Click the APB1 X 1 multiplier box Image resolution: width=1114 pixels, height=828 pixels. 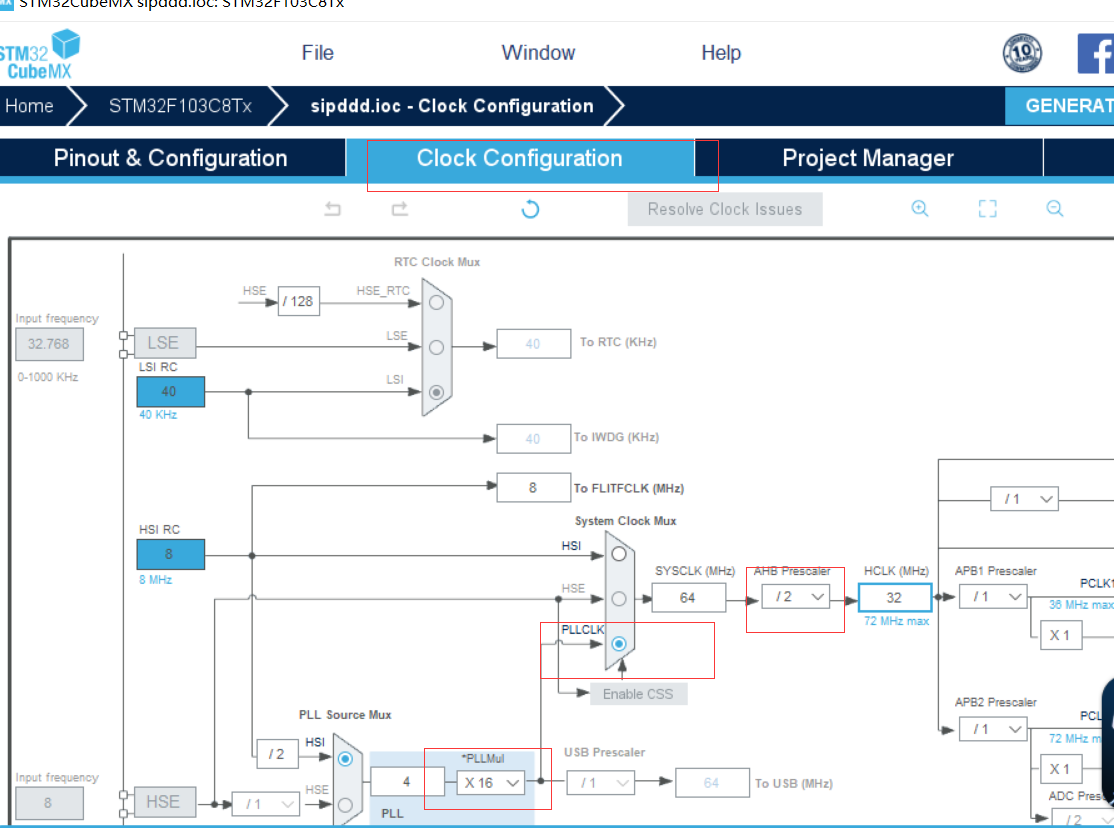coord(1061,635)
